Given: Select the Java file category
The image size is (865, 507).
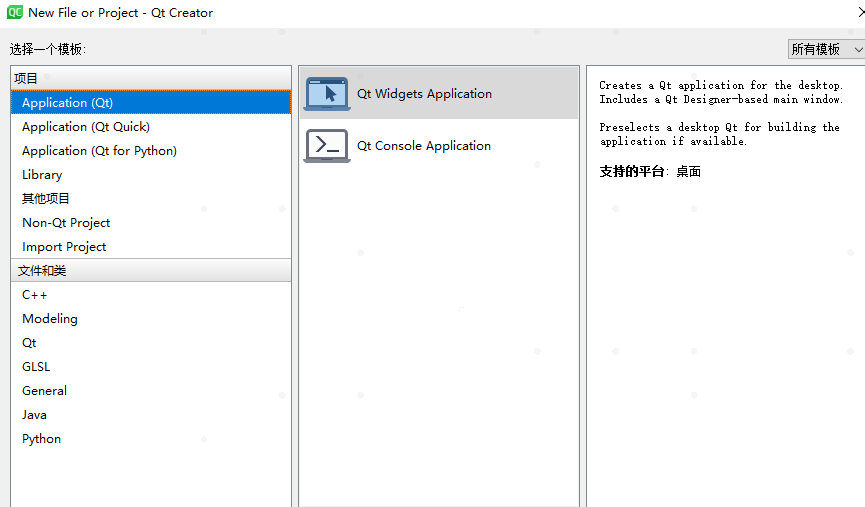Looking at the screenshot, I should 151,415.
